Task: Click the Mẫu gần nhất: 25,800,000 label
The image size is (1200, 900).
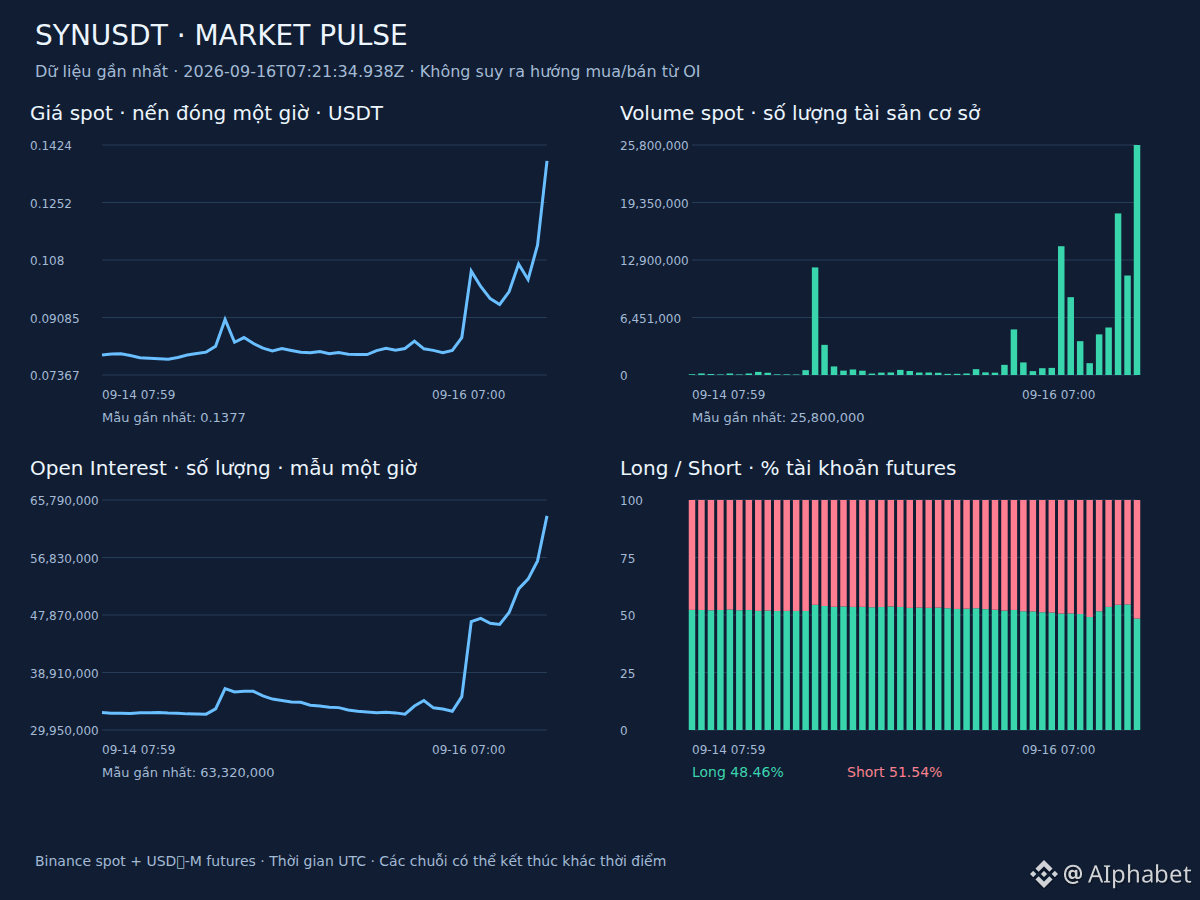Action: [x=778, y=417]
